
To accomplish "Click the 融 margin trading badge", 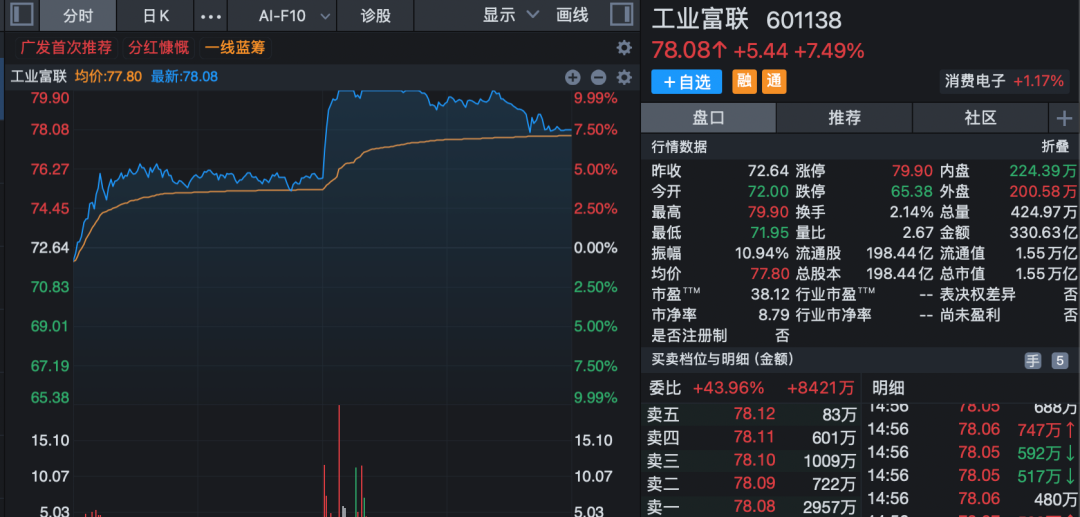I will [x=744, y=82].
